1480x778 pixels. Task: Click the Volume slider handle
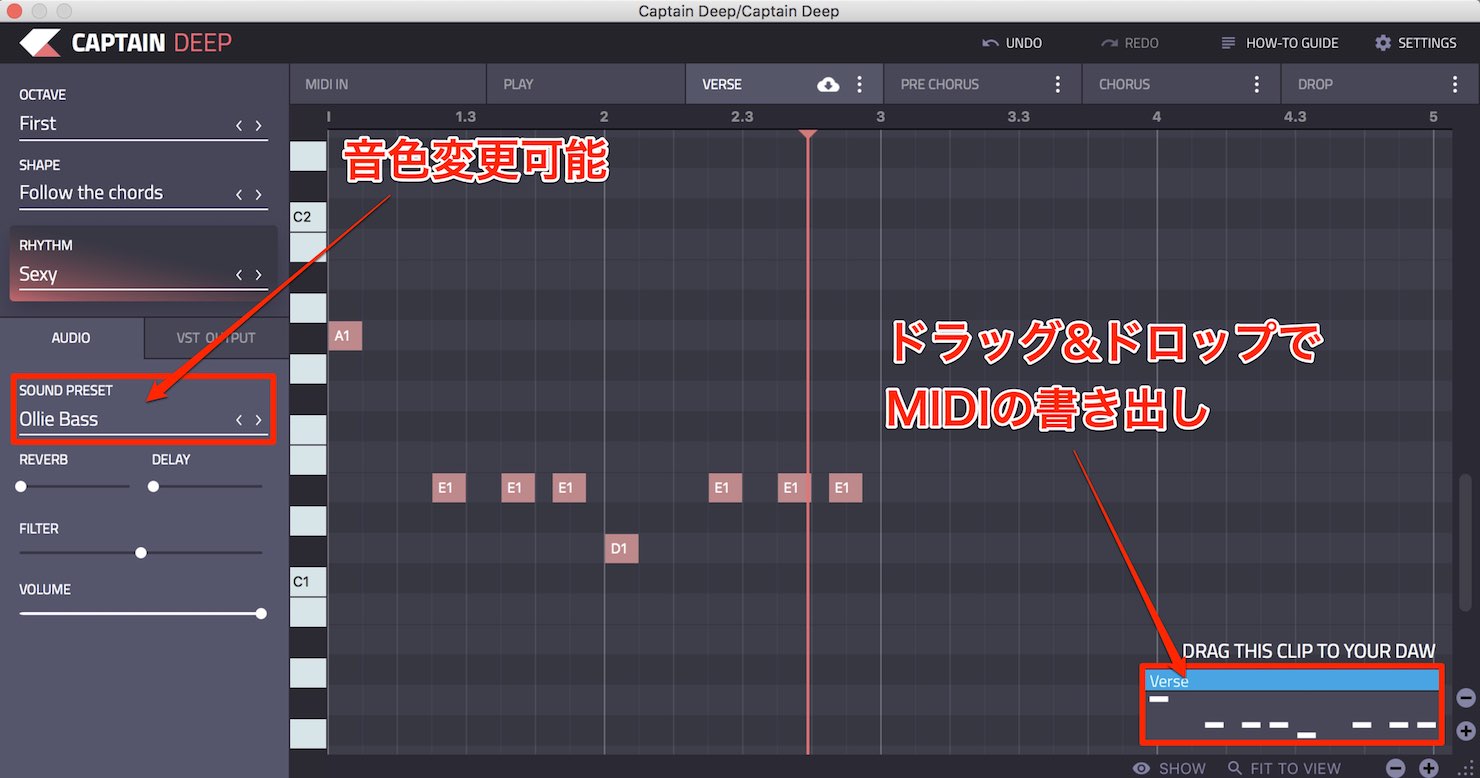click(261, 613)
